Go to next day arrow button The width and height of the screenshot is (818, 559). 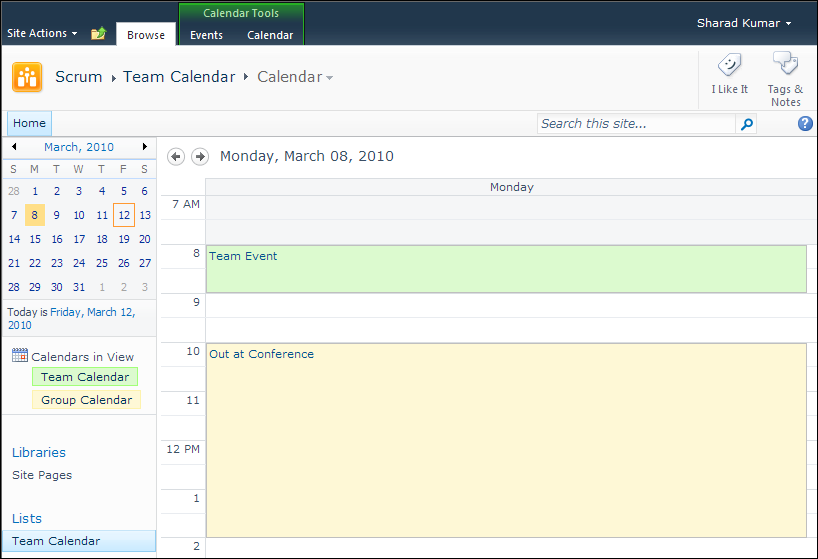[200, 156]
